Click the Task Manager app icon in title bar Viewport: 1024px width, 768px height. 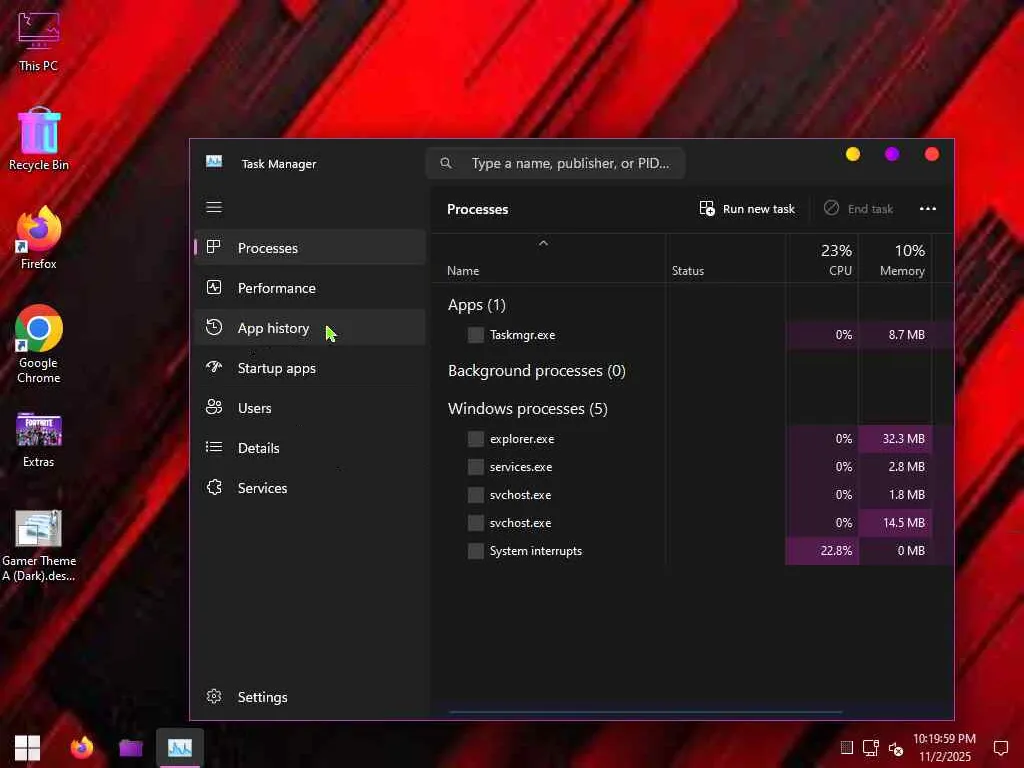(x=214, y=161)
